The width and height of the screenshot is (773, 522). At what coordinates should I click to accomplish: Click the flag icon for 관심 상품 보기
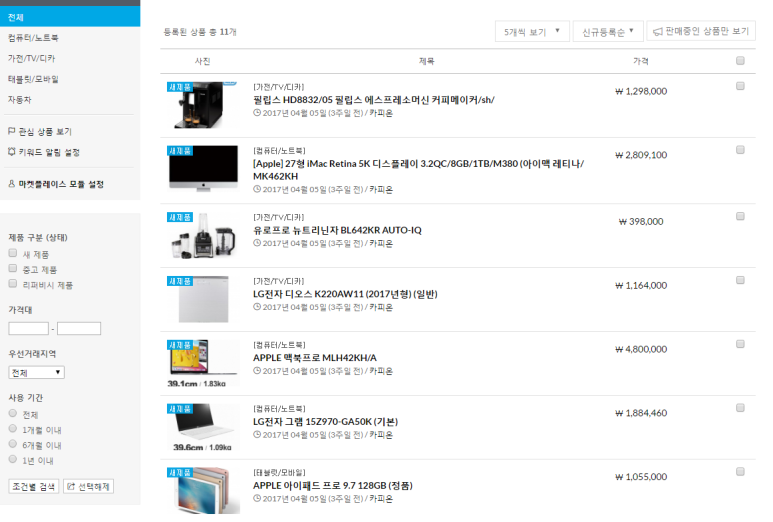(x=11, y=131)
